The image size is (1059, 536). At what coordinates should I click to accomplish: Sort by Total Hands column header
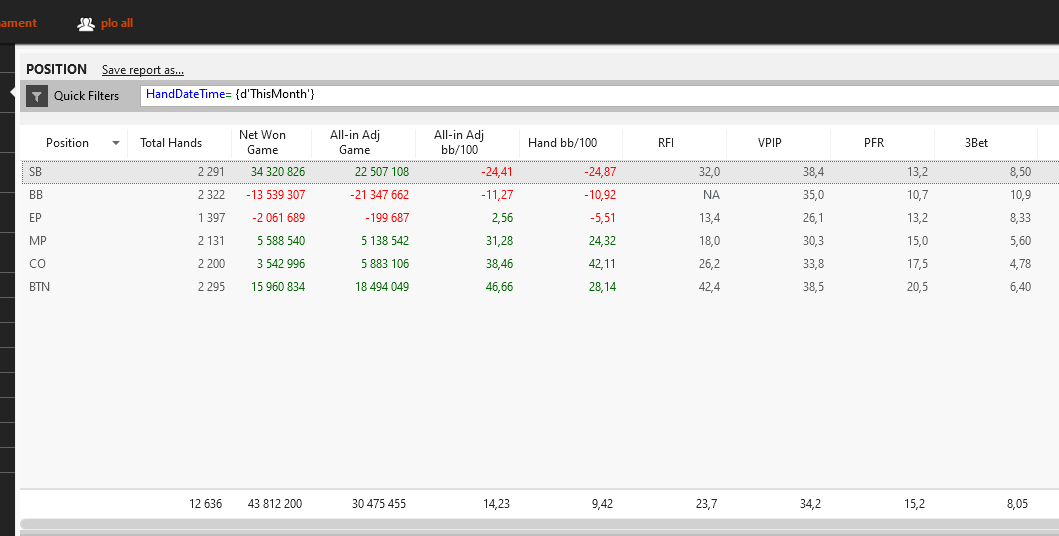pos(171,142)
